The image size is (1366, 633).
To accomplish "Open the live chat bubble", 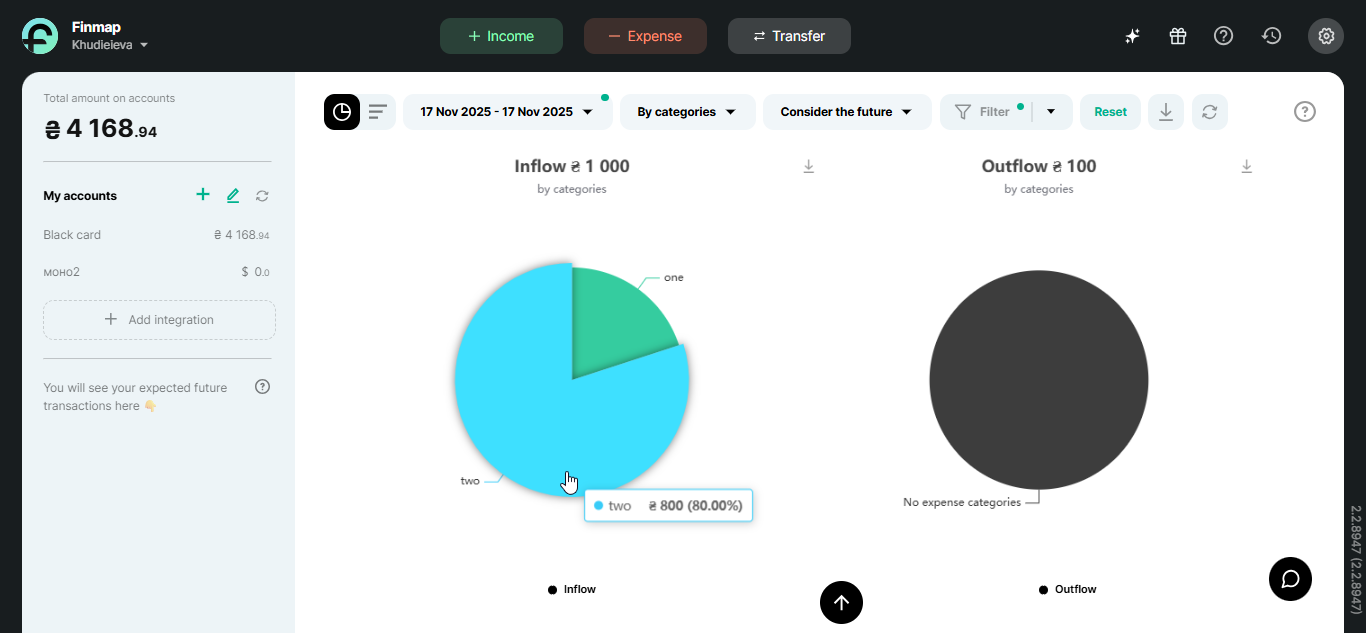I will click(1290, 579).
